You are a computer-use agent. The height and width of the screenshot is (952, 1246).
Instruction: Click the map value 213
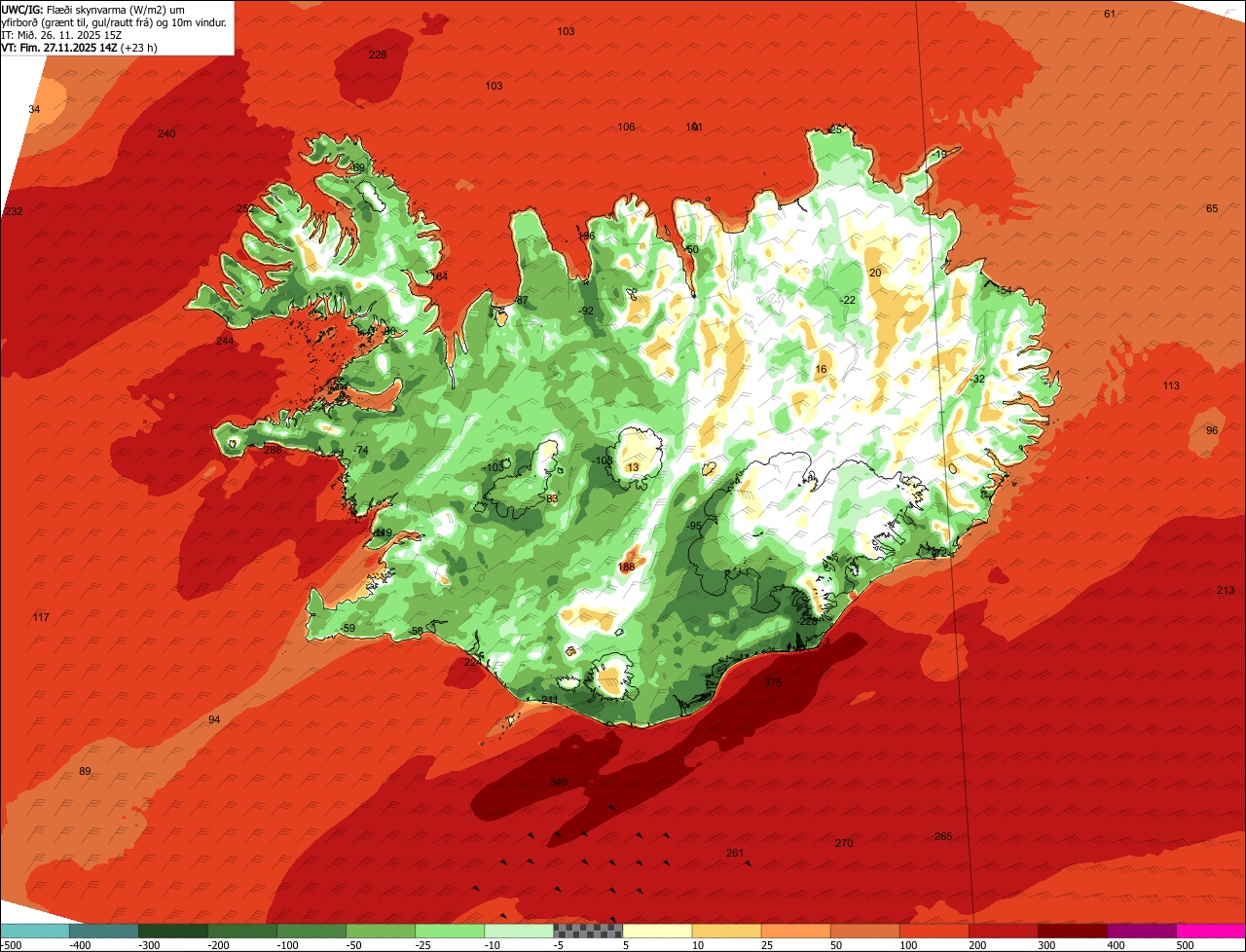(x=1226, y=590)
